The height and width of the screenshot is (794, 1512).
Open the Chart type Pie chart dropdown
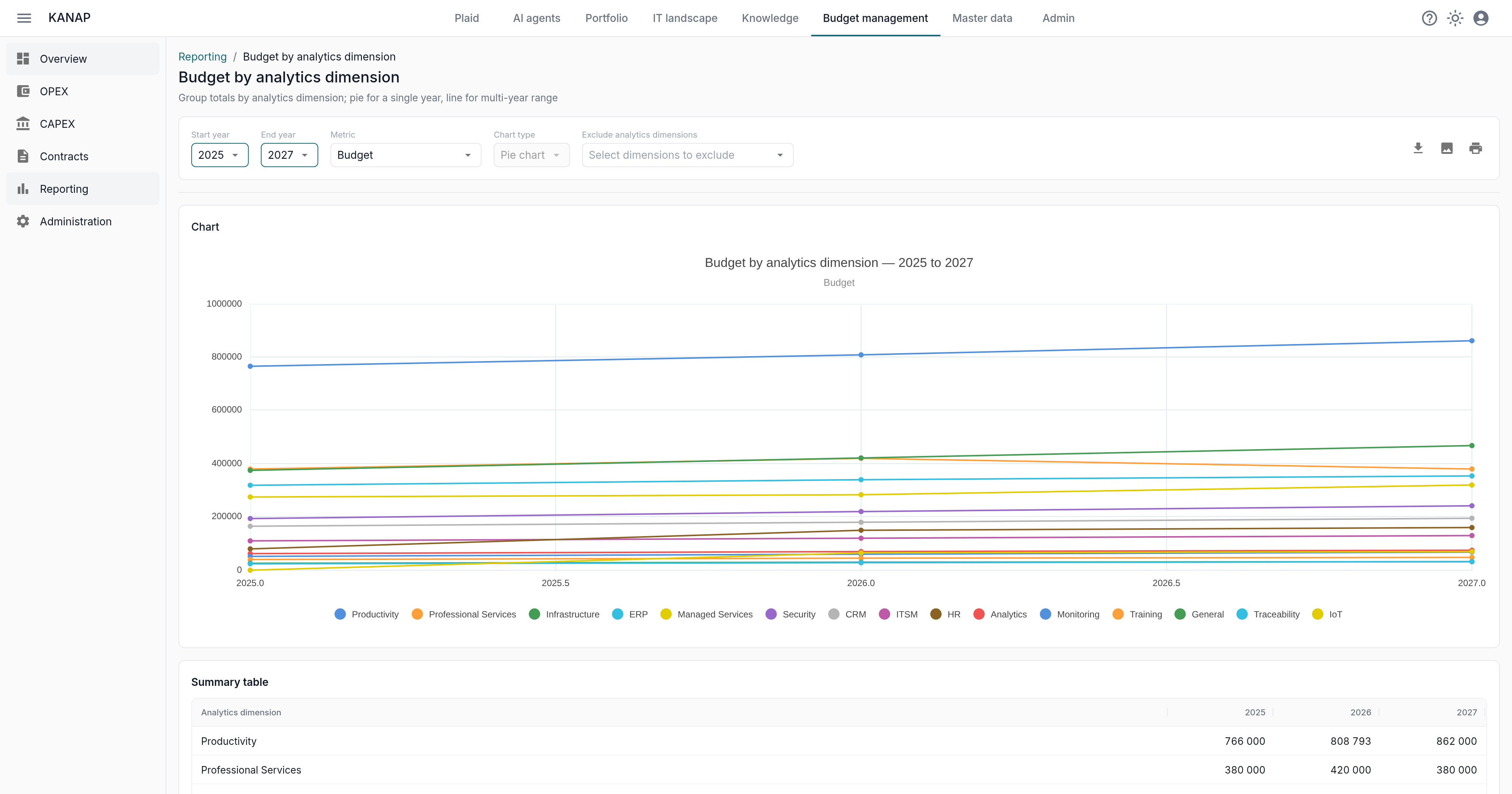point(531,155)
